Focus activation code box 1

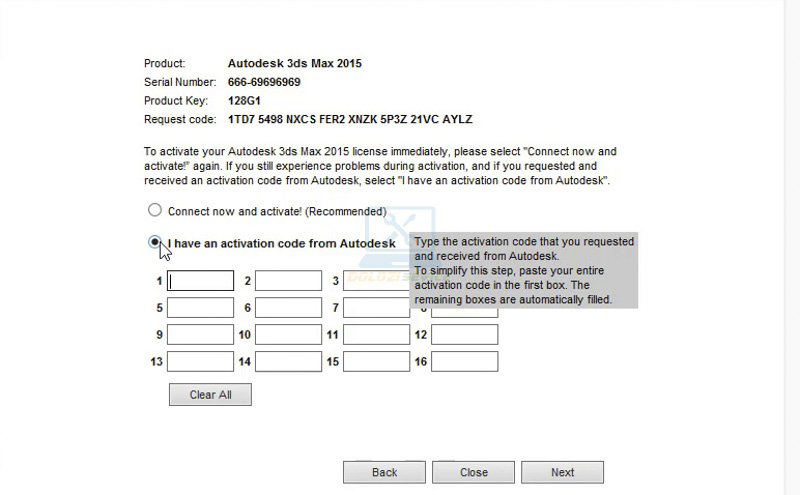pos(200,281)
